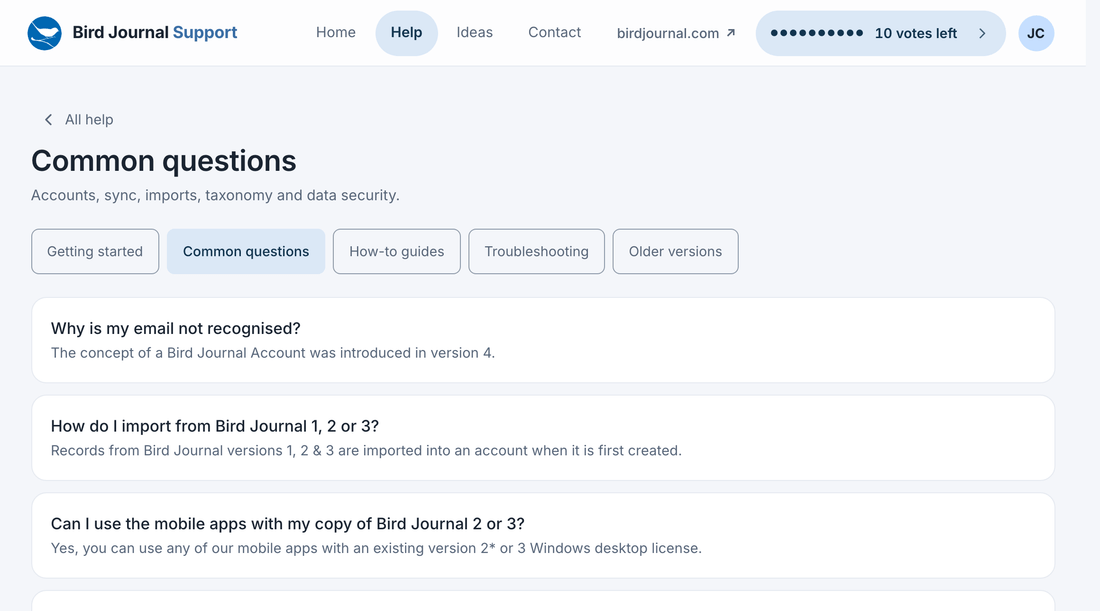Click the external link arrow next to birdjournal.com
This screenshot has height=611, width=1100.
click(x=730, y=33)
